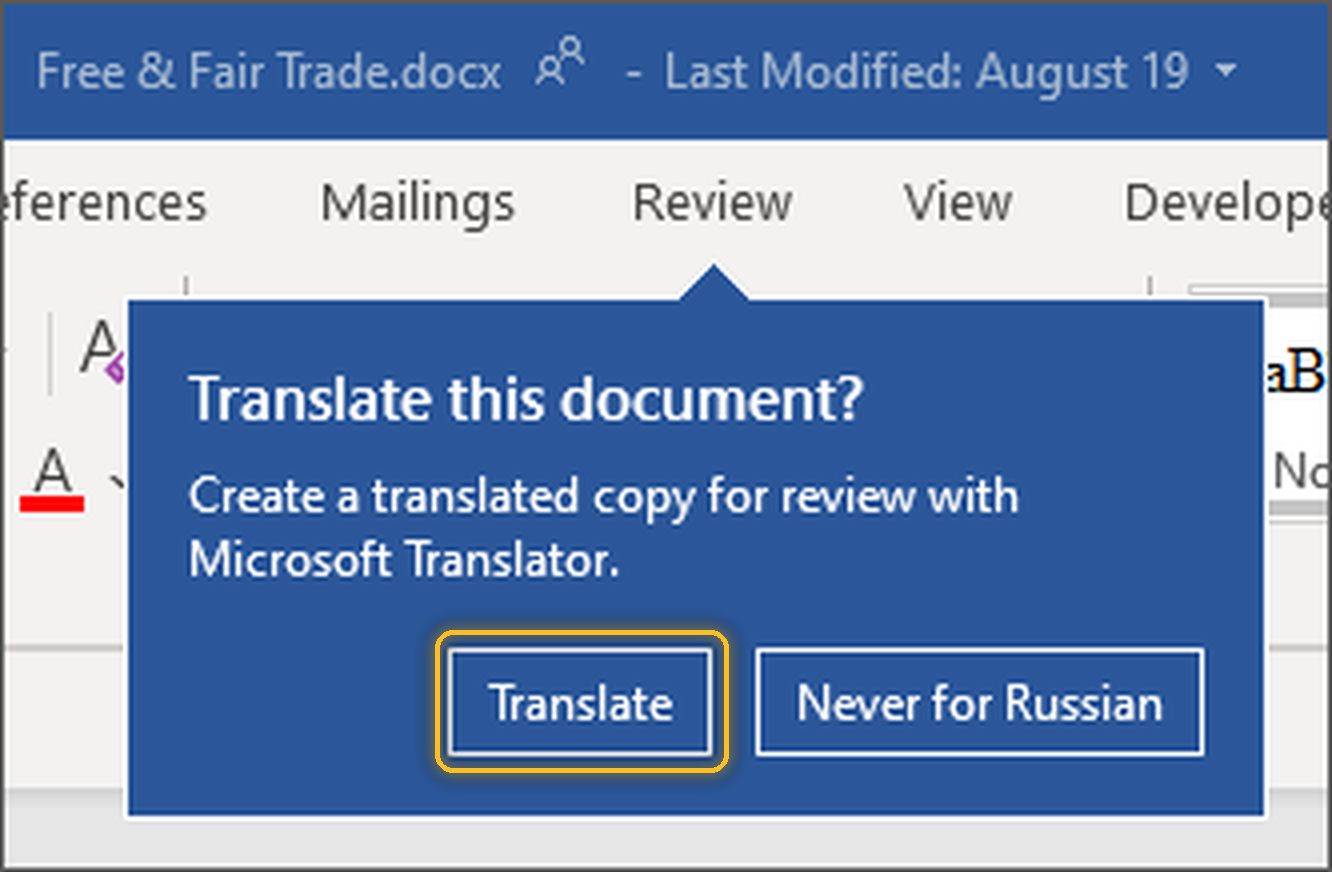
Task: Choose Never for Russian
Action: 979,702
